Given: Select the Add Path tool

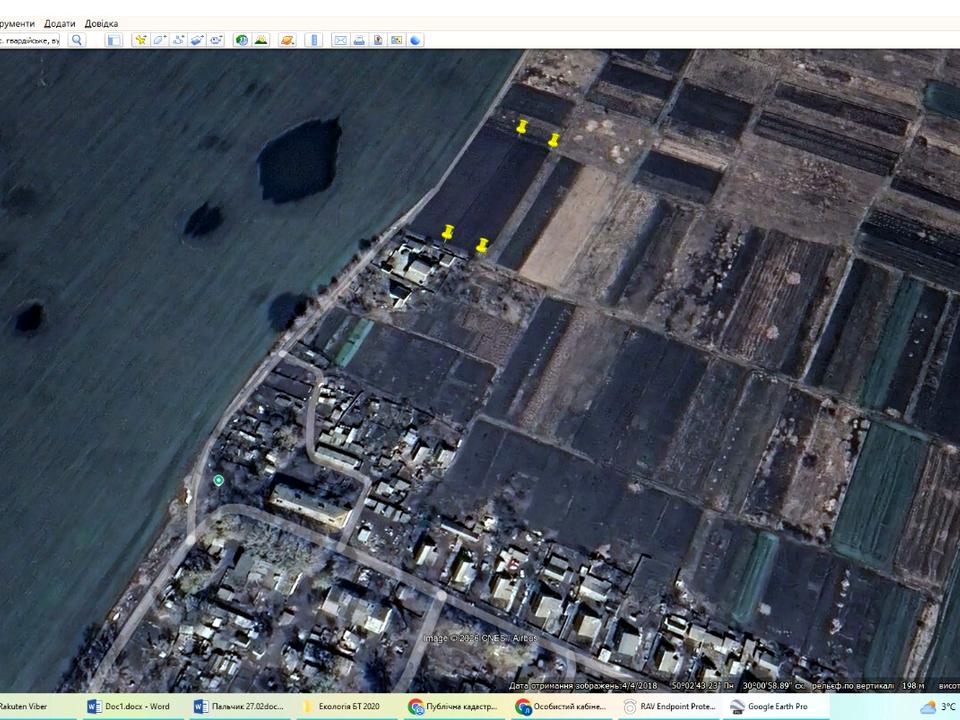Looking at the screenshot, I should click(178, 40).
